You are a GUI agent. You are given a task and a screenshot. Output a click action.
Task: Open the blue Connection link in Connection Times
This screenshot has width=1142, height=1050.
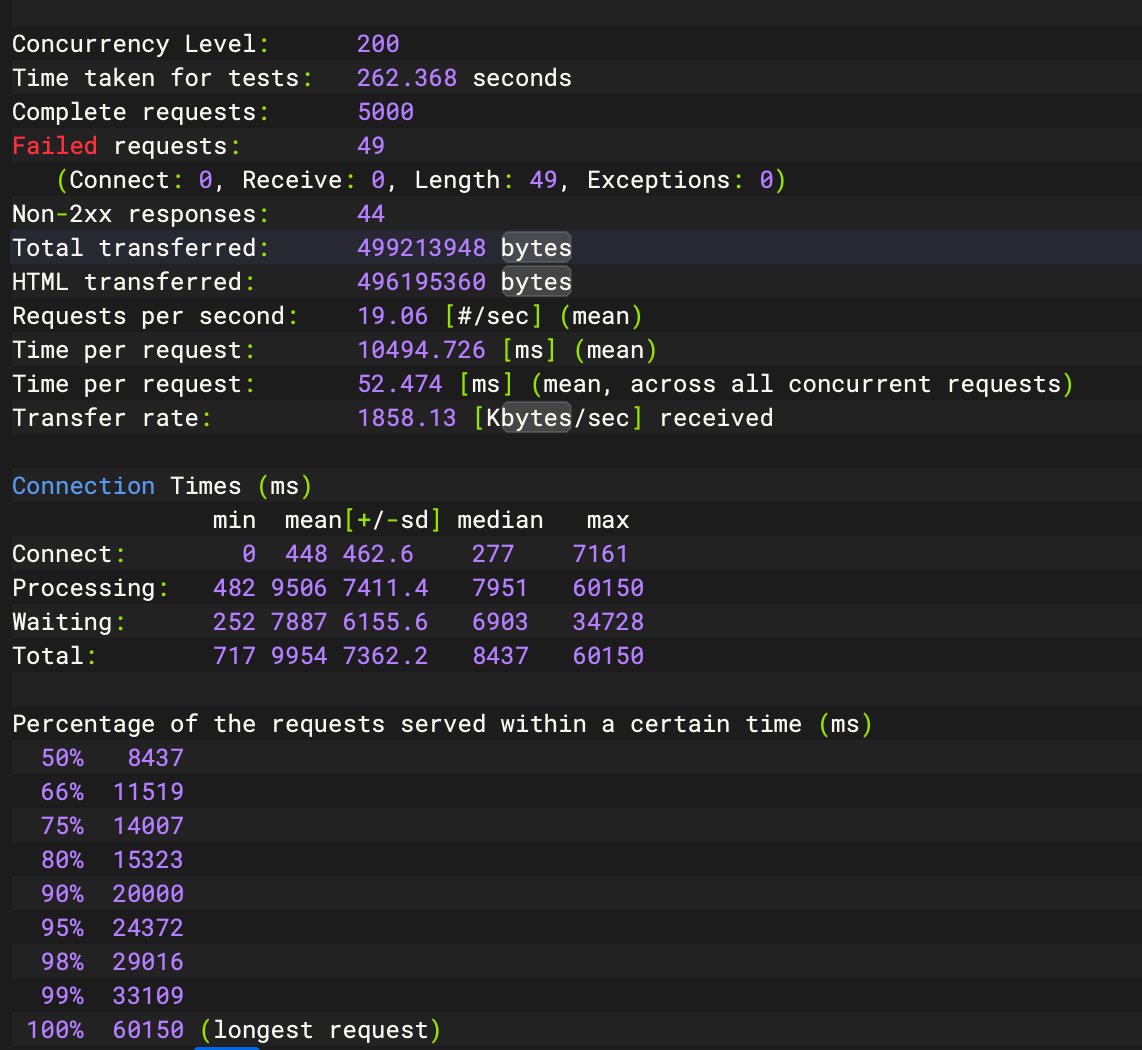click(x=83, y=485)
